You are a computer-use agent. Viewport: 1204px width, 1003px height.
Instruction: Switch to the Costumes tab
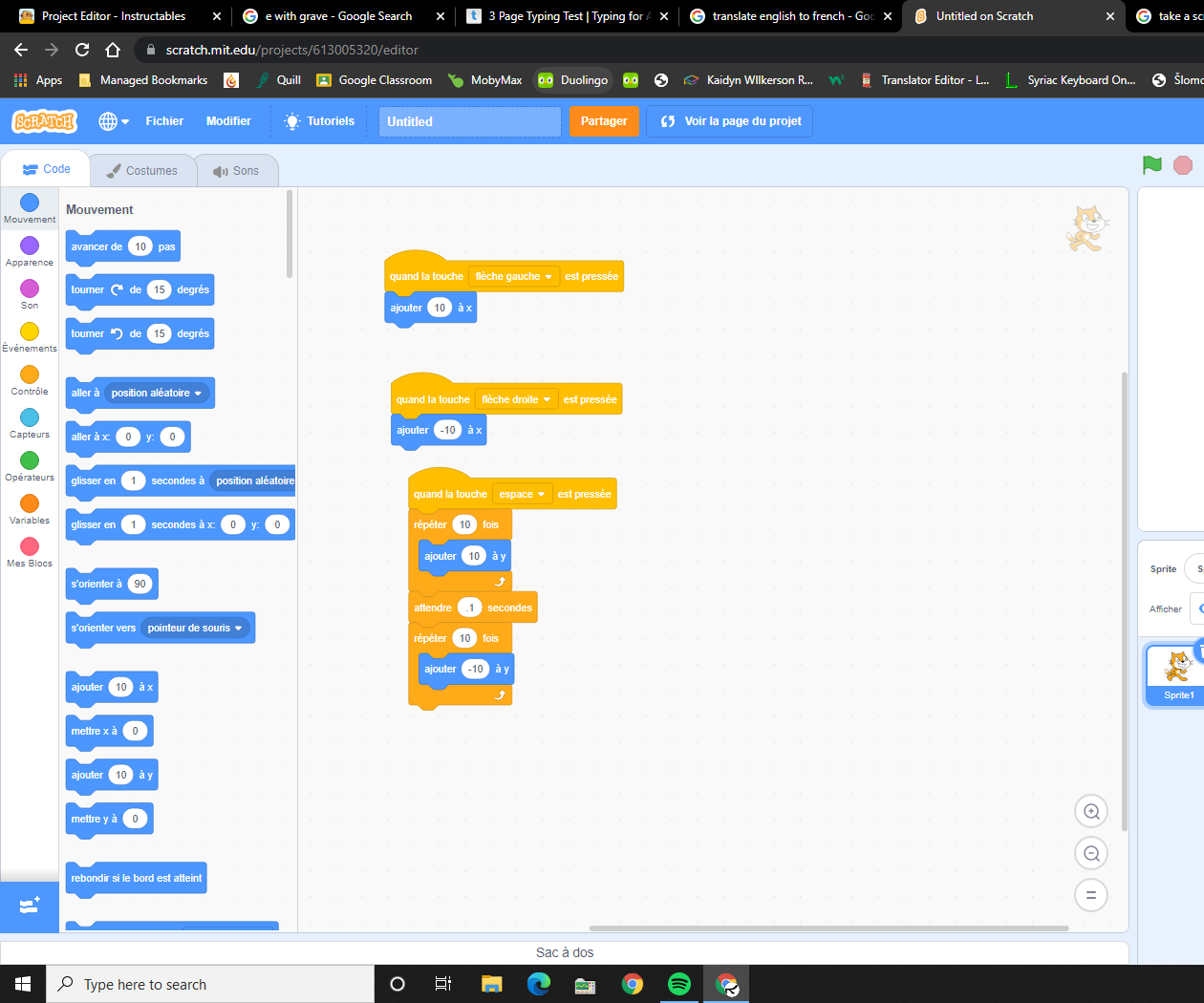pyautogui.click(x=141, y=170)
